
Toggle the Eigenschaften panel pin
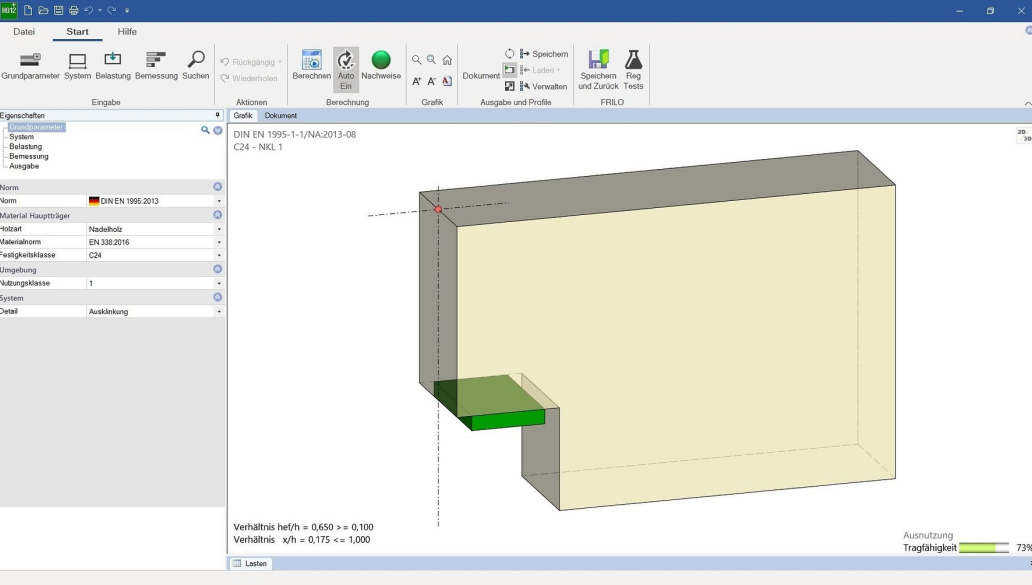pyautogui.click(x=217, y=115)
